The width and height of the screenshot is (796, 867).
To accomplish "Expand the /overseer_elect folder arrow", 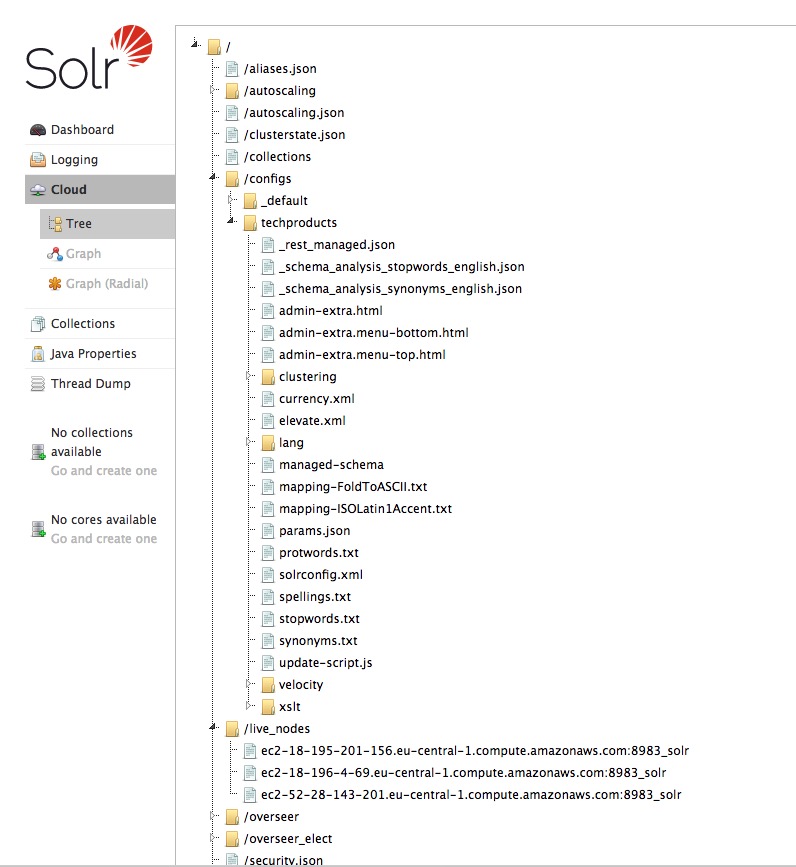I will [212, 838].
